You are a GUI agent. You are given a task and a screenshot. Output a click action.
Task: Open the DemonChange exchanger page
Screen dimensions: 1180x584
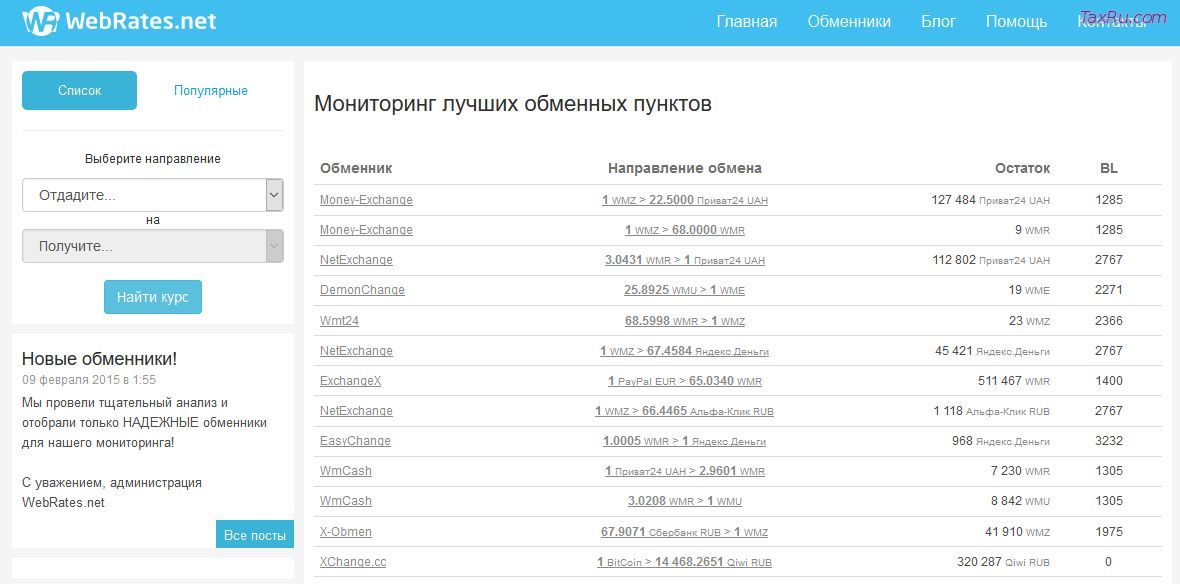pos(362,290)
